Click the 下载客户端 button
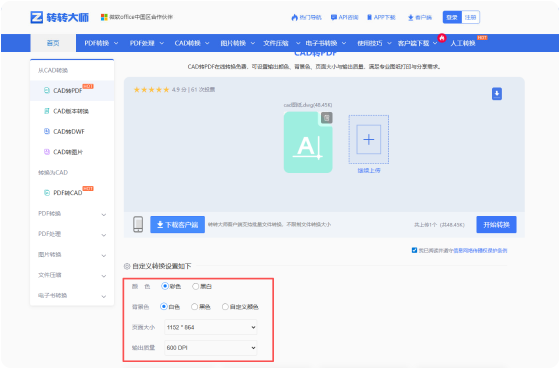The width and height of the screenshot is (560, 369). pos(178,225)
